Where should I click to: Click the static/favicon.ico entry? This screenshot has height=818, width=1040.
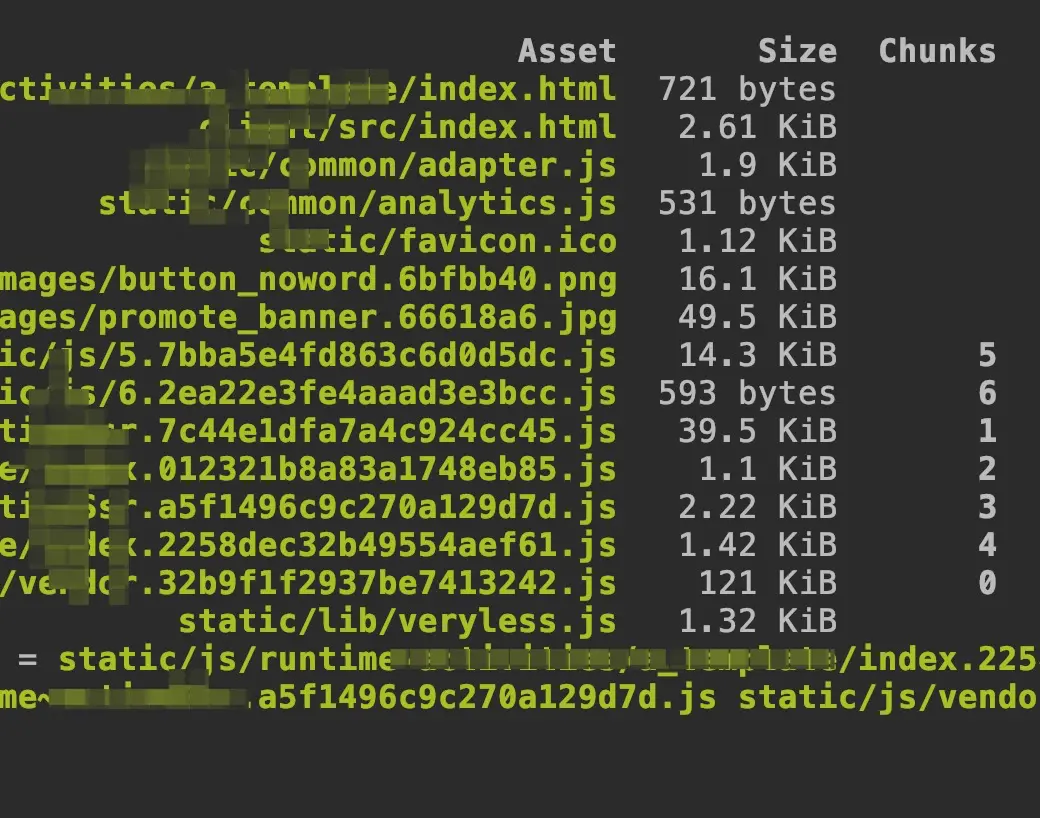(x=438, y=241)
